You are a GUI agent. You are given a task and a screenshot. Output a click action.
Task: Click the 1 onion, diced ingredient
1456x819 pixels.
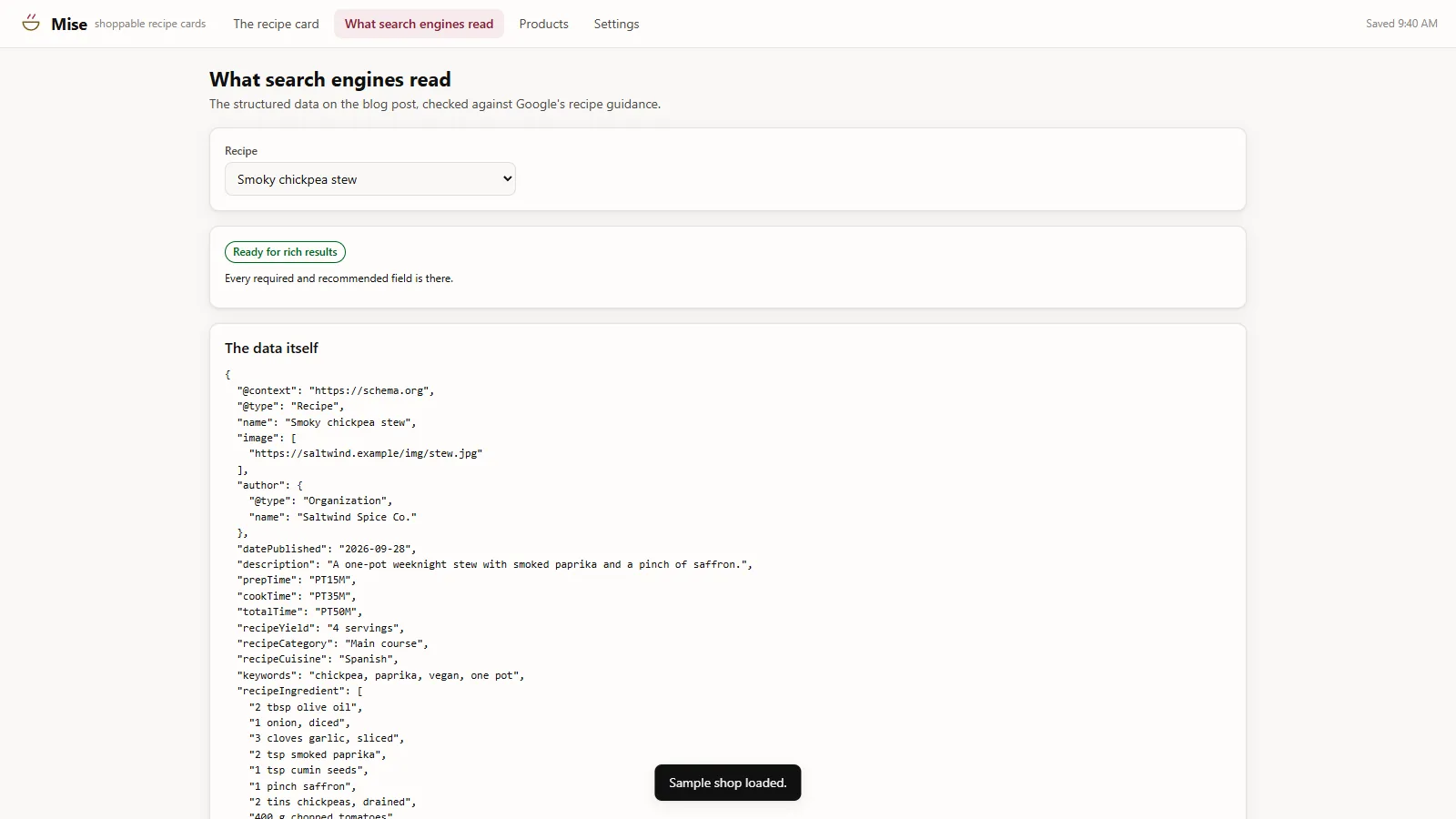tap(299, 723)
